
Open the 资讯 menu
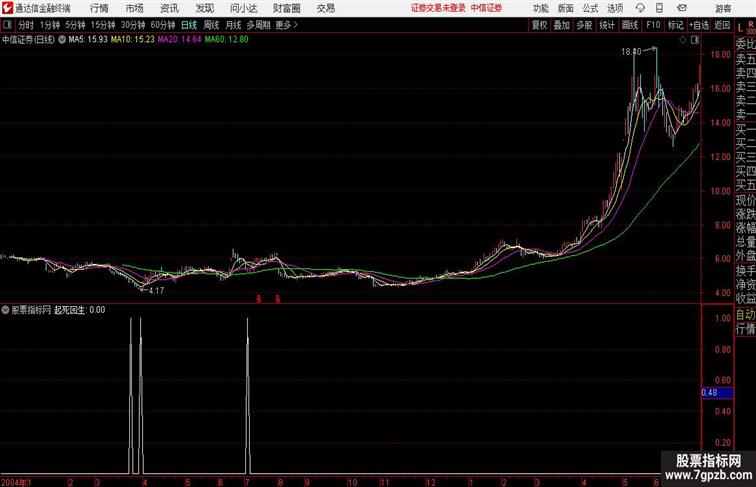point(169,8)
